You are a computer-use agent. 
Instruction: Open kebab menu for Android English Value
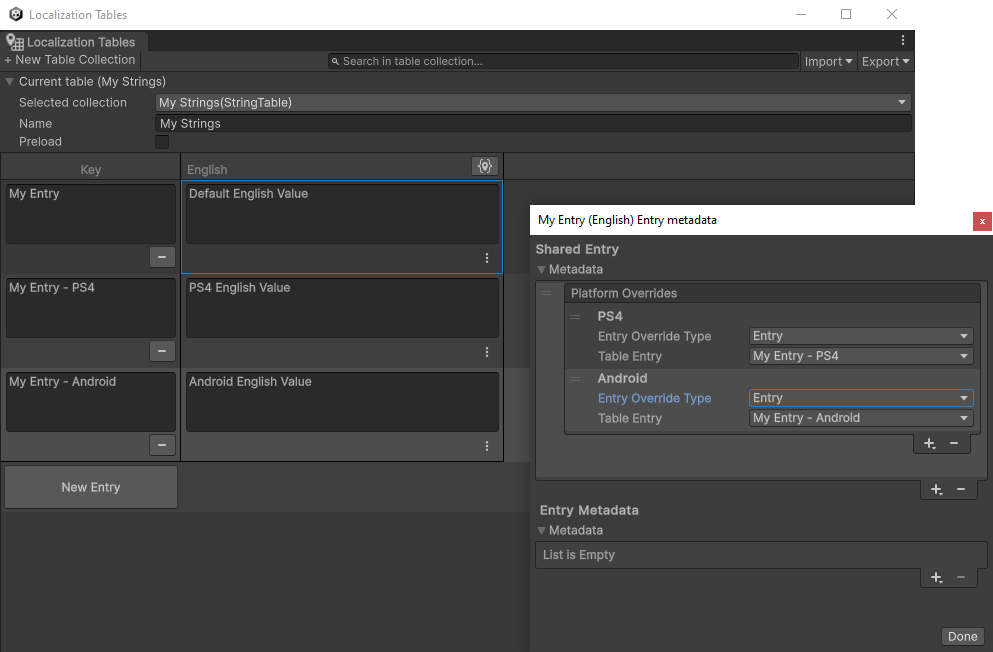(486, 446)
